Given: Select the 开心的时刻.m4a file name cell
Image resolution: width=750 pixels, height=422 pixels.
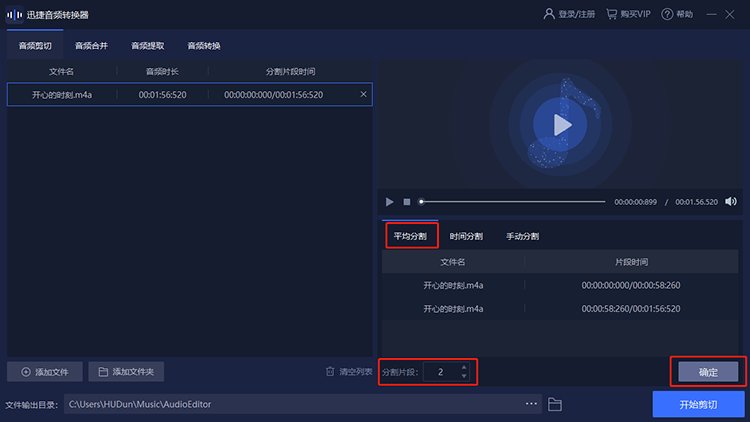Looking at the screenshot, I should coord(62,95).
